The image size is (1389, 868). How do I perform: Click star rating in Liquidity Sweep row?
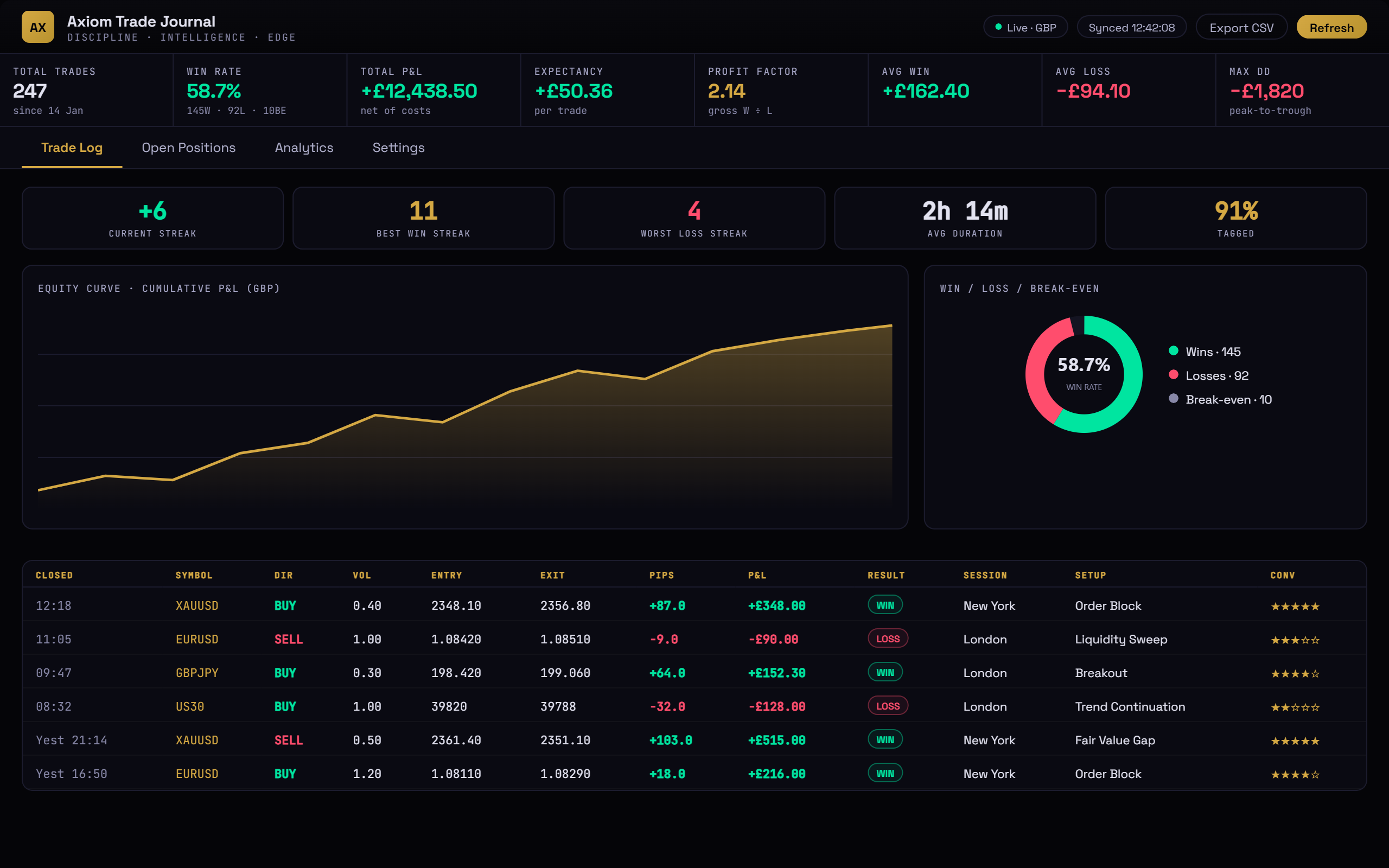click(x=1295, y=640)
